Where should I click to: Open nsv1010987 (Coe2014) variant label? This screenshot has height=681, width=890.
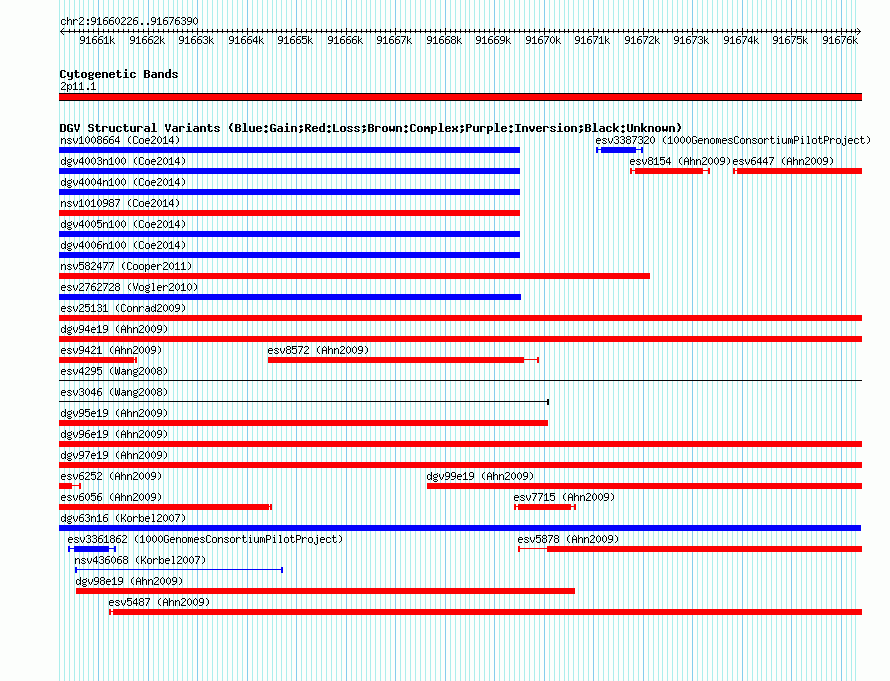120,203
